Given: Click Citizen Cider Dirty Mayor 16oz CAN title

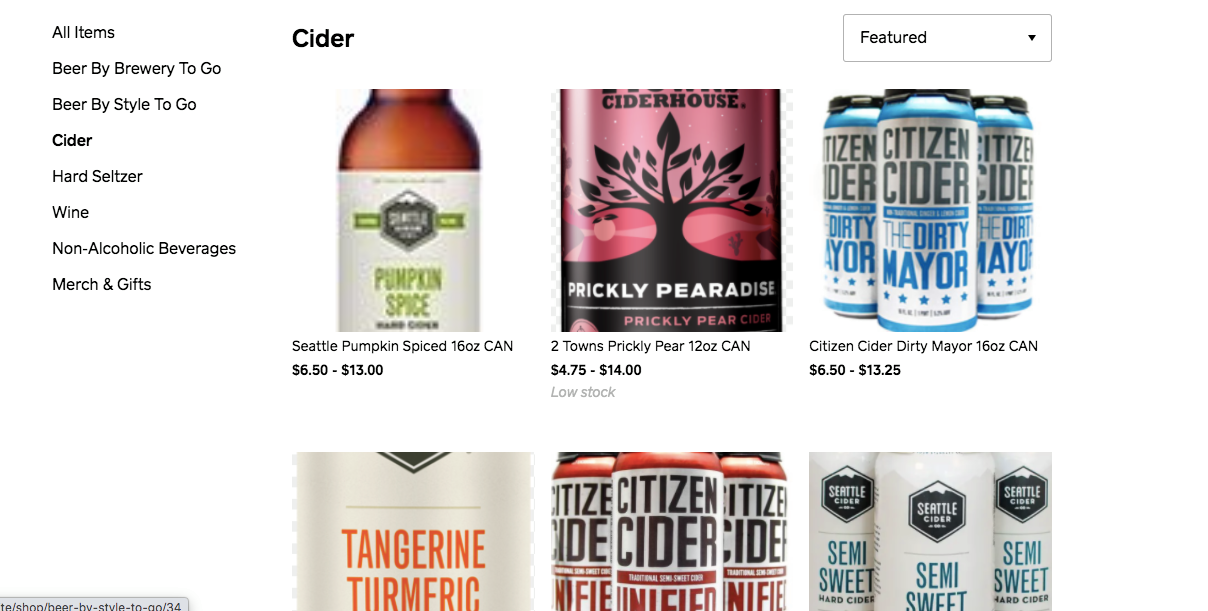Looking at the screenshot, I should pyautogui.click(x=923, y=346).
